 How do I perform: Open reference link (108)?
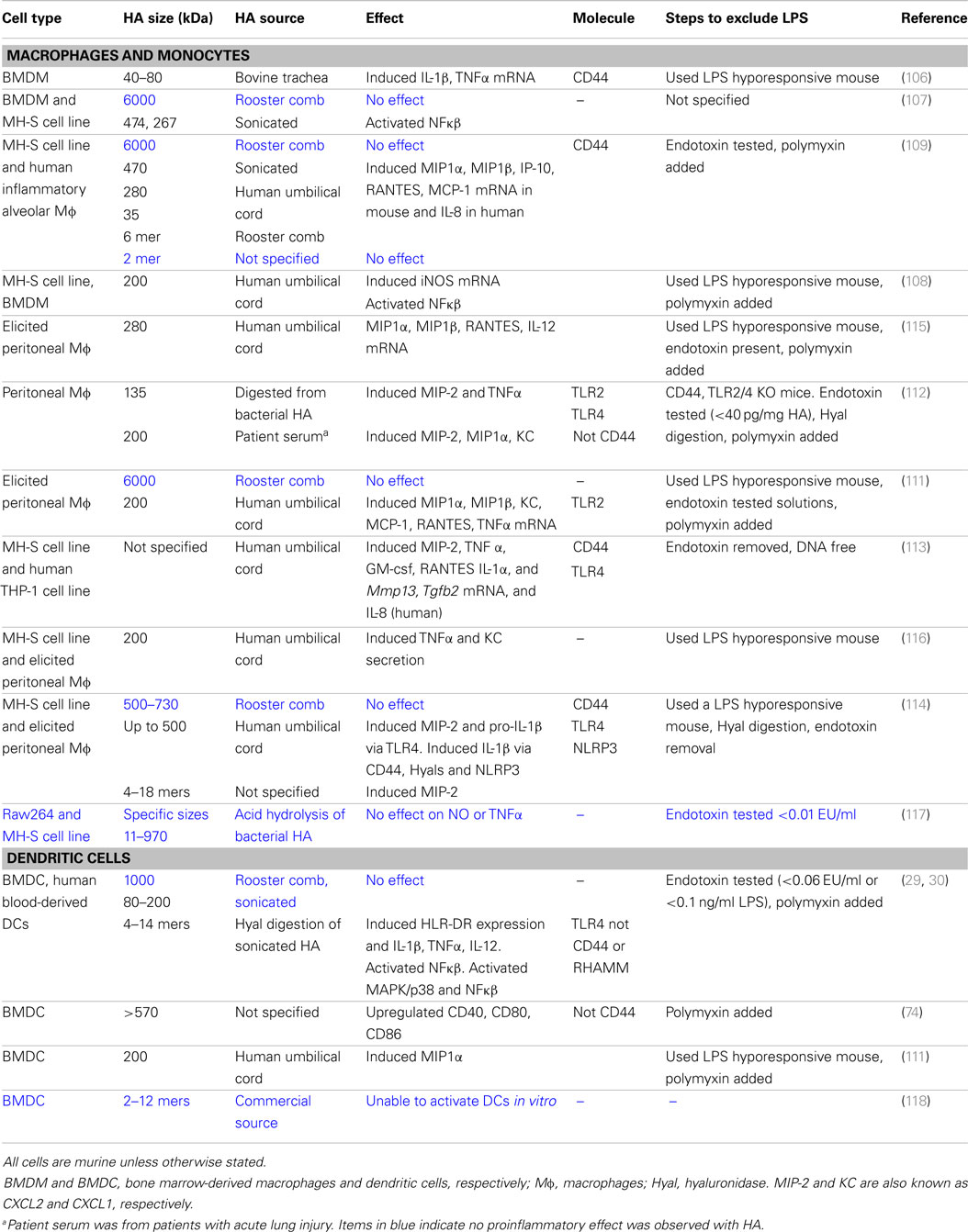(916, 281)
